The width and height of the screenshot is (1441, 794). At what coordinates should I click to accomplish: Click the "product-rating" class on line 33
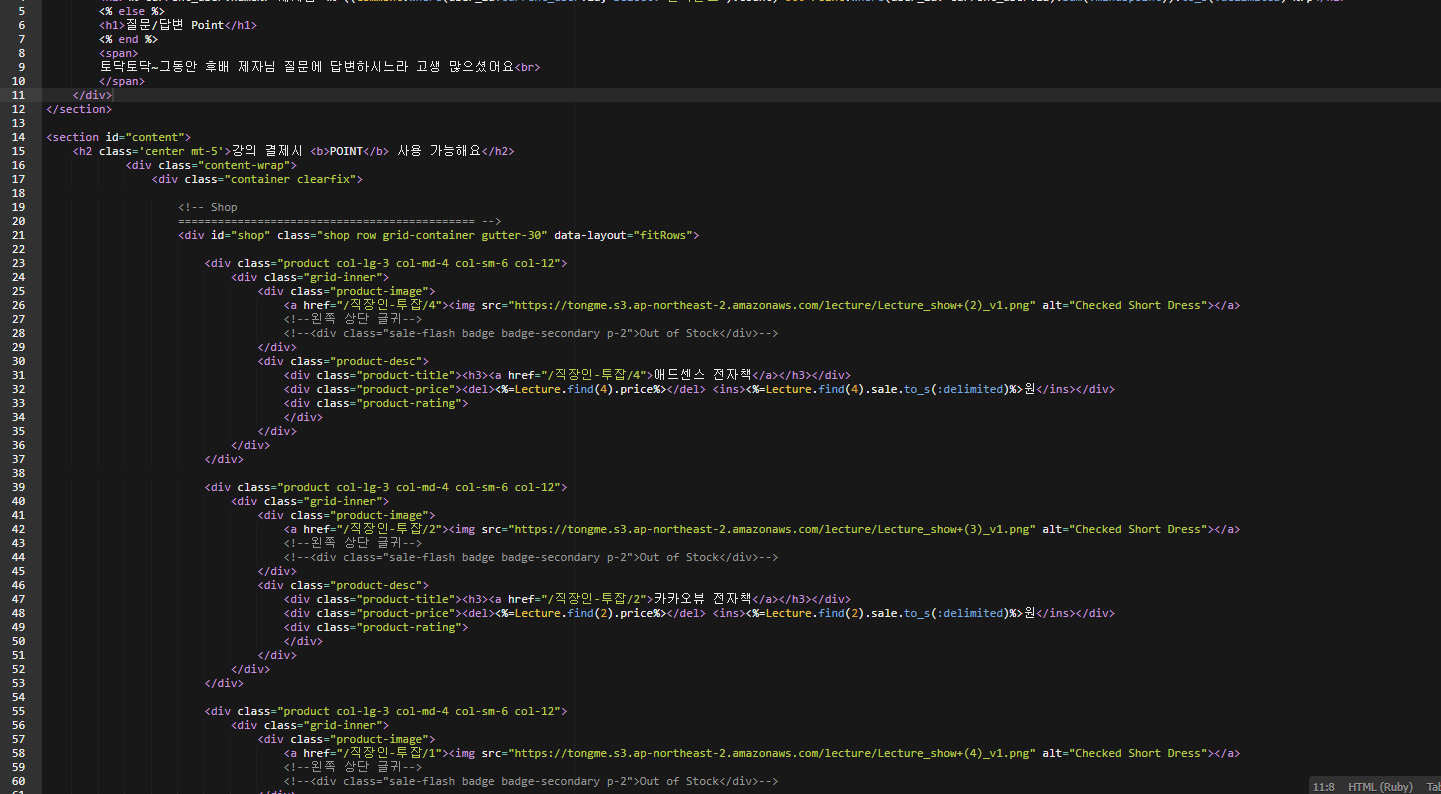pyautogui.click(x=409, y=403)
